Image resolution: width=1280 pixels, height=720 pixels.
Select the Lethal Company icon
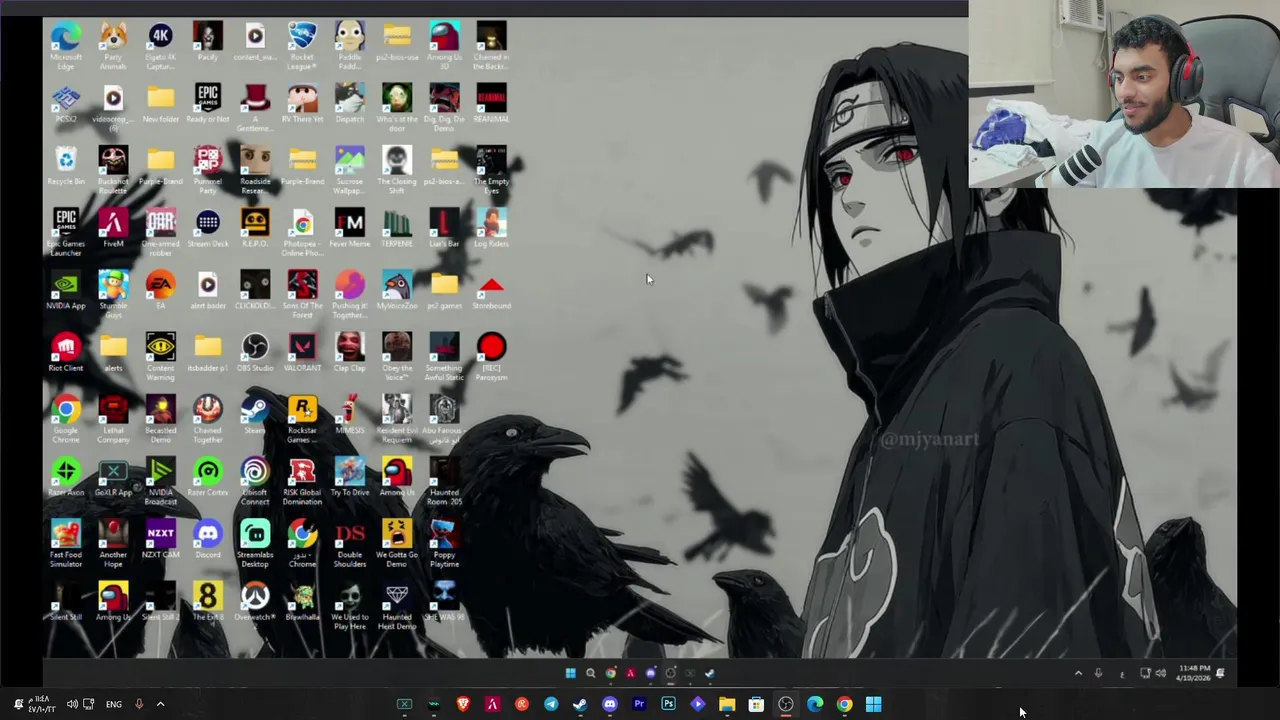pos(113,419)
